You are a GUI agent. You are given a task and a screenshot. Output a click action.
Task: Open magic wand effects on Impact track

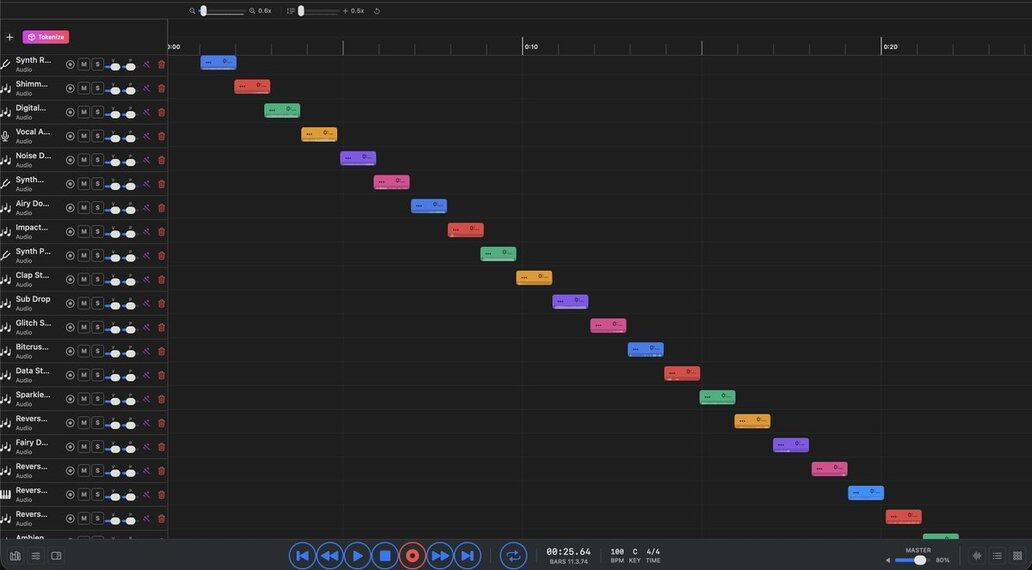pyautogui.click(x=146, y=232)
